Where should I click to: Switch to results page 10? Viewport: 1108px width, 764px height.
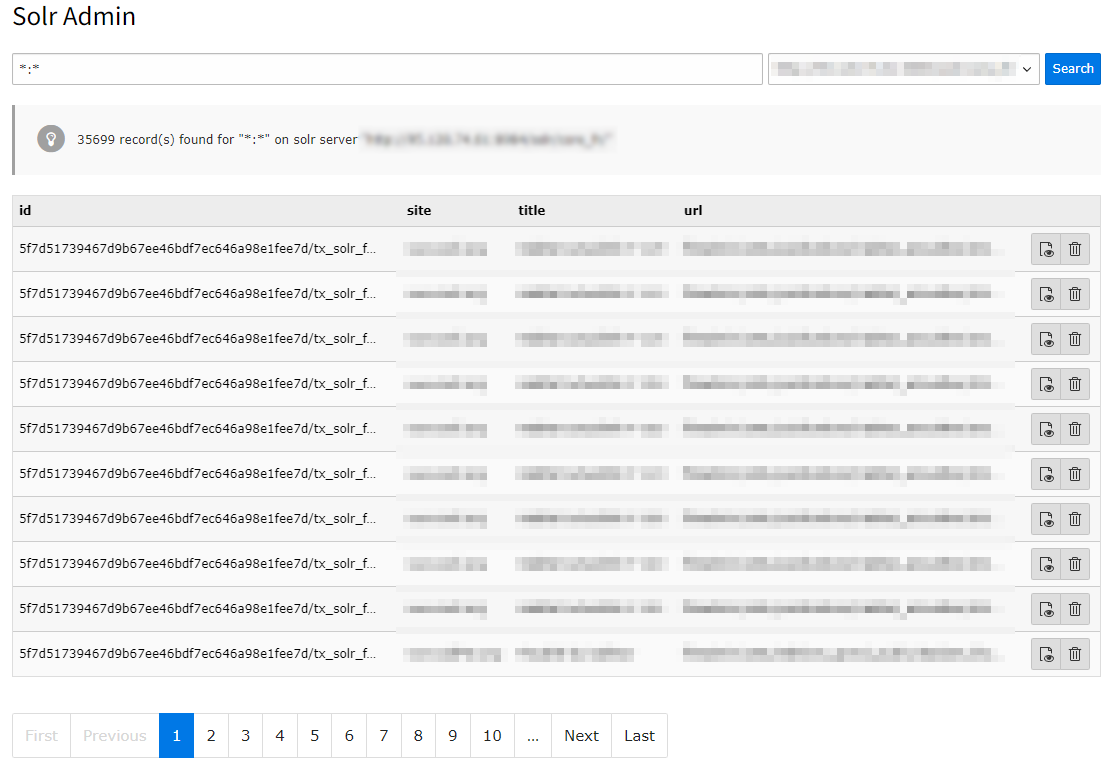[x=493, y=736]
